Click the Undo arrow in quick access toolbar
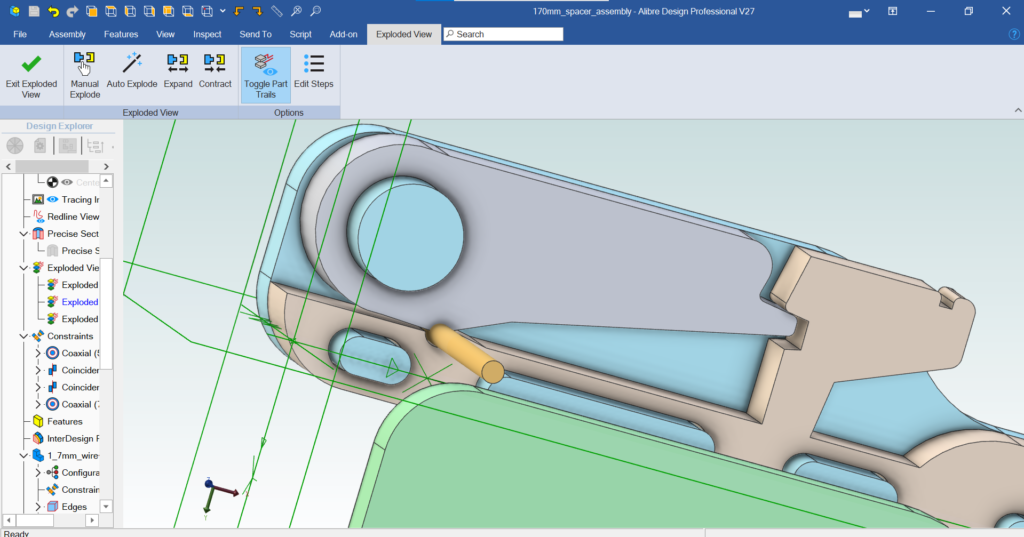 pos(53,11)
